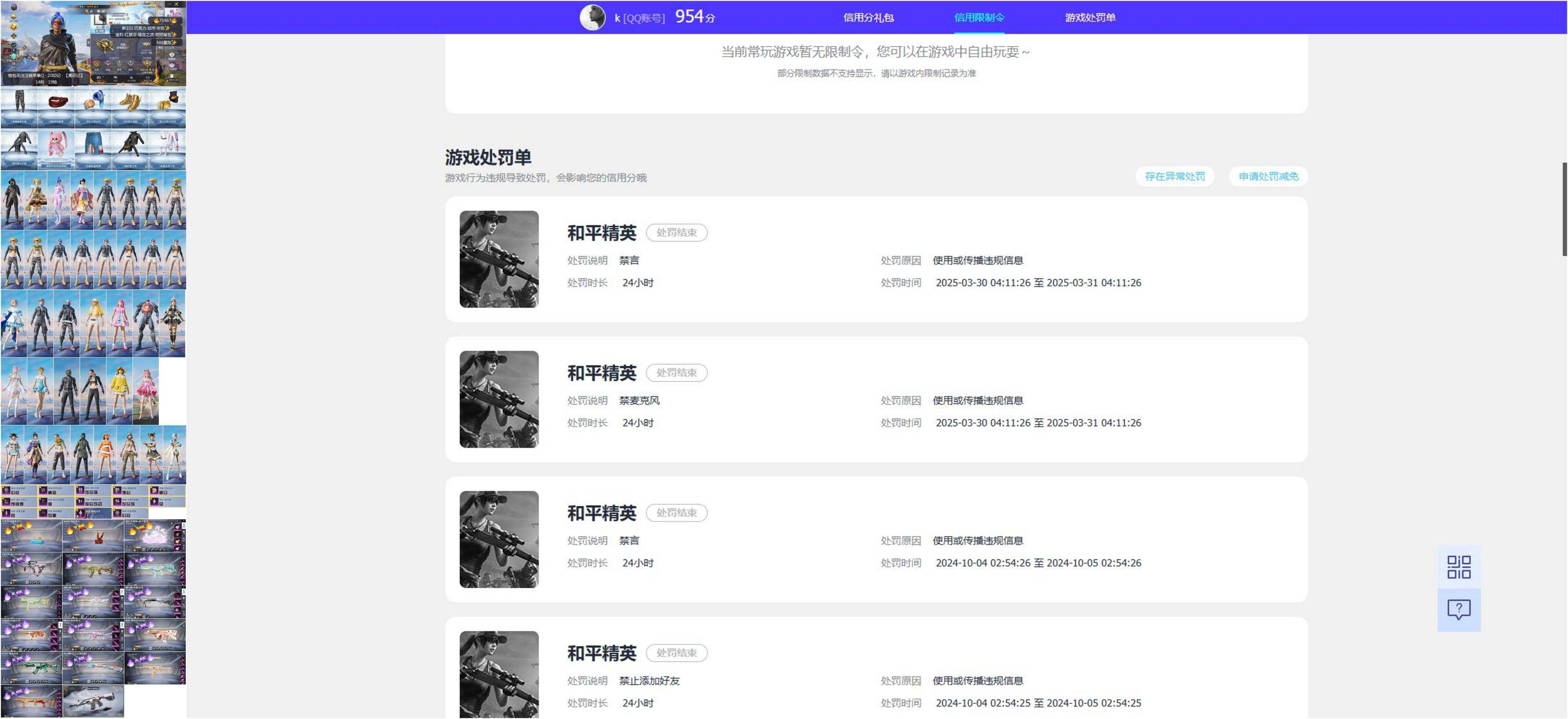Click the 游戏处罚单 section heading
Viewport: 1568px width, 719px height.
coord(487,157)
